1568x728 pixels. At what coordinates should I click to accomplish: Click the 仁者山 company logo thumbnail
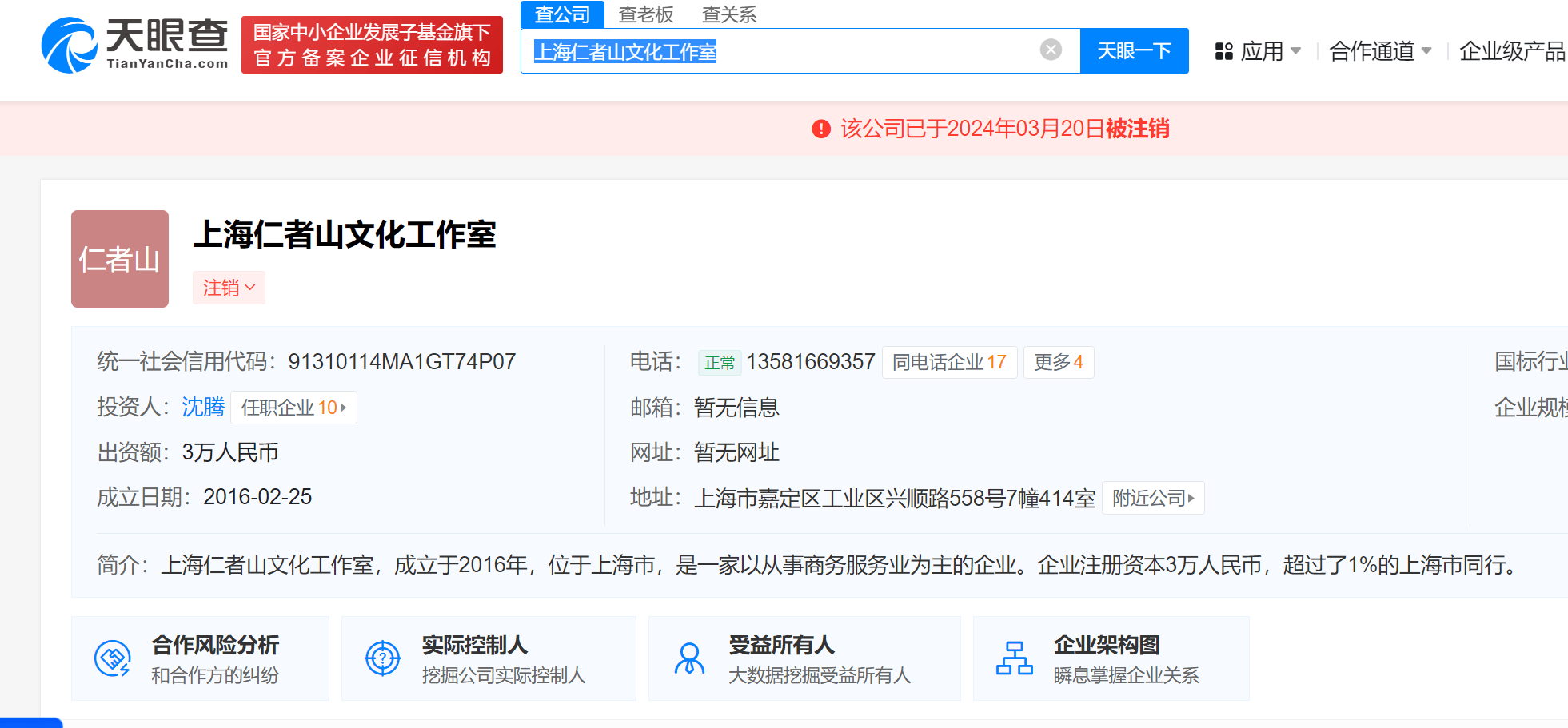(x=119, y=259)
